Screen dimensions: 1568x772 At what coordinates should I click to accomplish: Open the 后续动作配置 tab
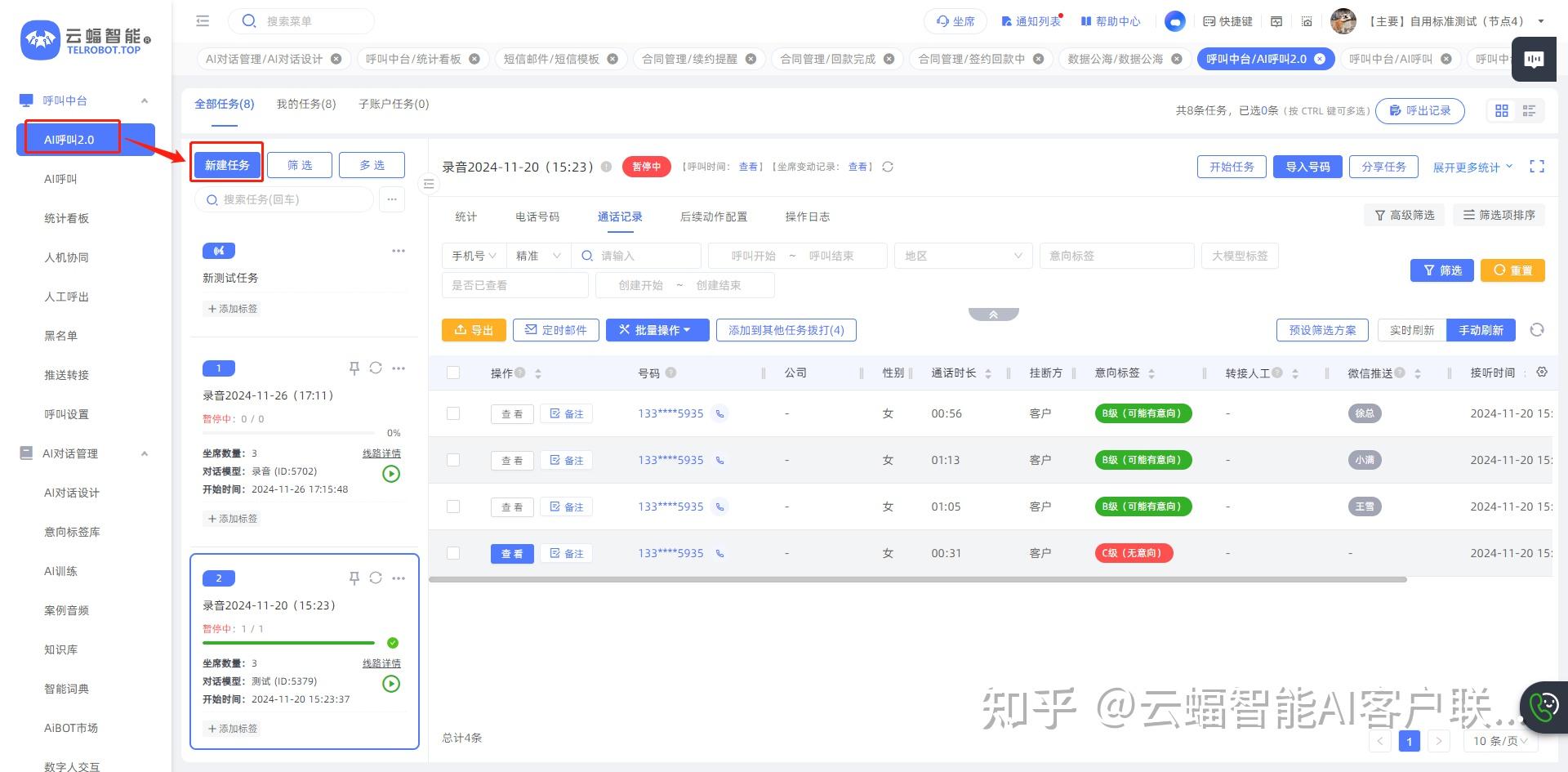tap(714, 216)
